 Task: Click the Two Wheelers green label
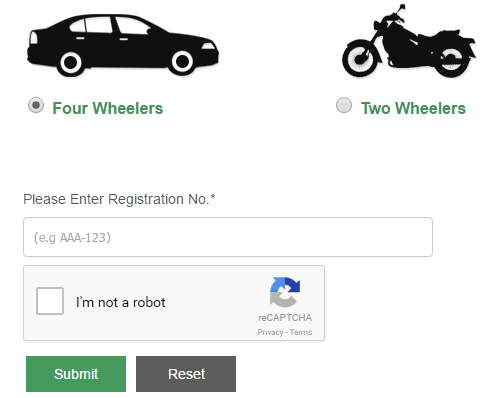tap(413, 108)
